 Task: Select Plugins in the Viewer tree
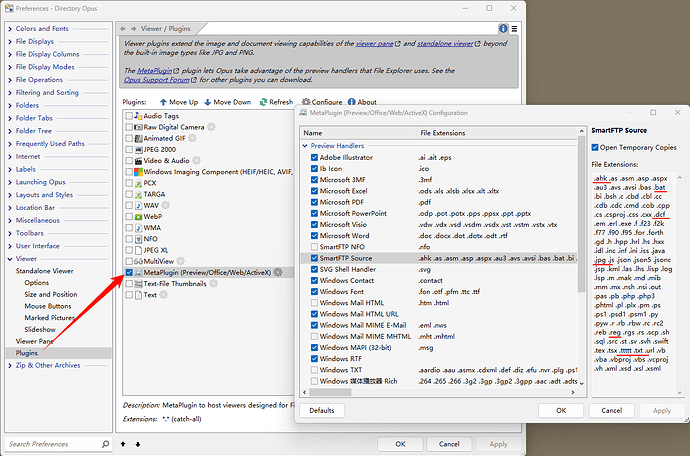click(27, 353)
